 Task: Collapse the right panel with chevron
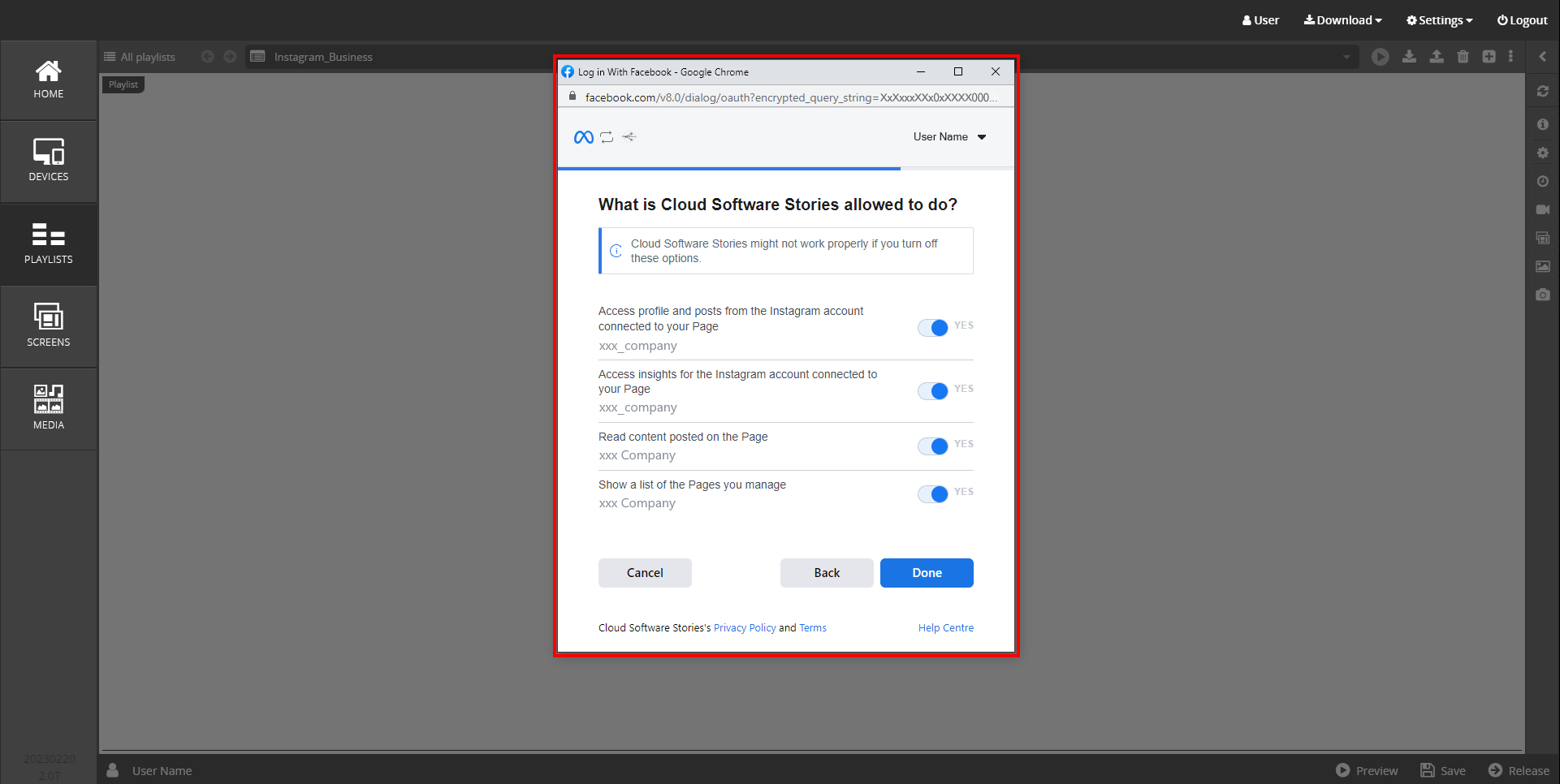[1543, 56]
